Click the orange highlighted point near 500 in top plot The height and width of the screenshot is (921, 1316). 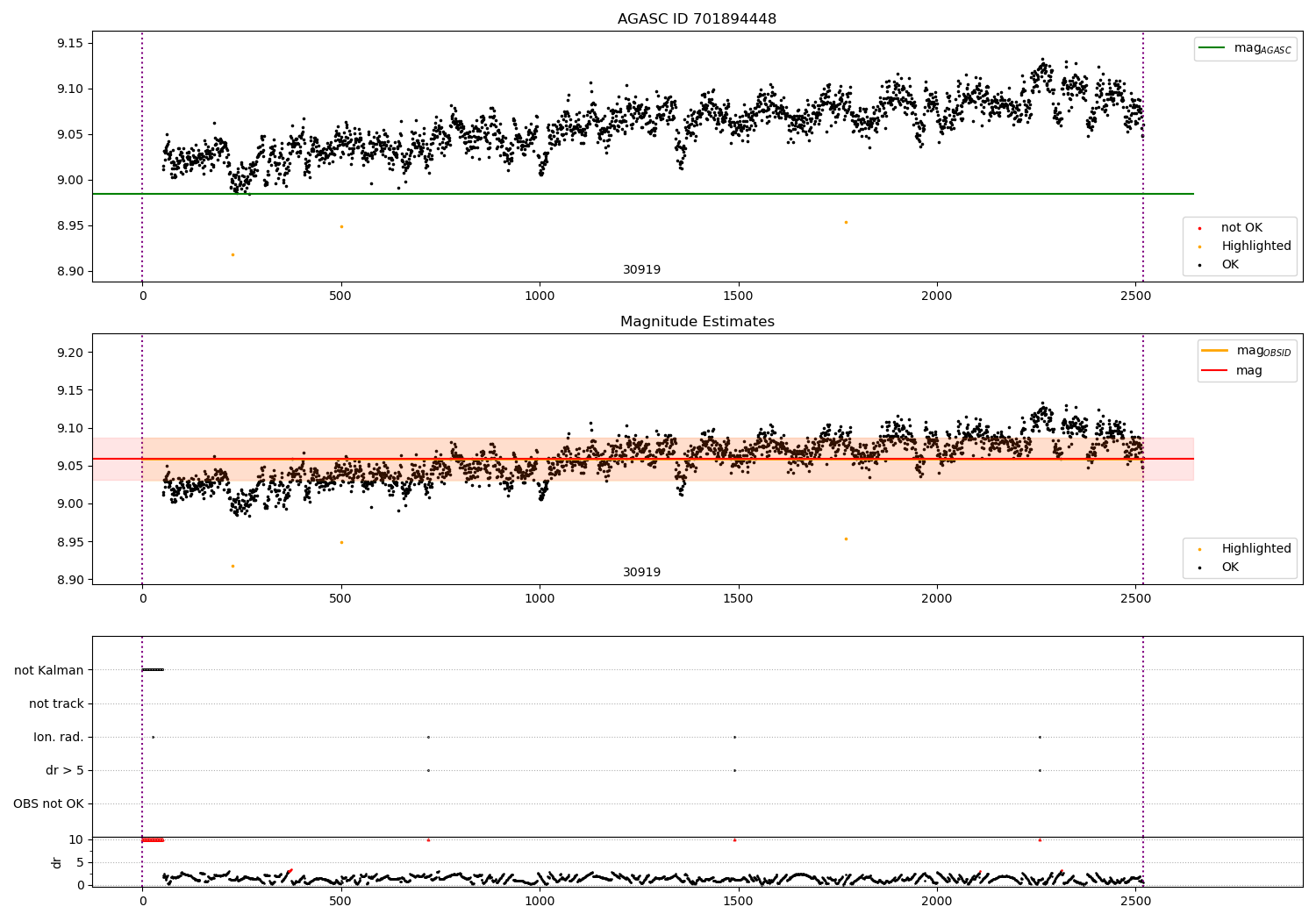click(341, 226)
